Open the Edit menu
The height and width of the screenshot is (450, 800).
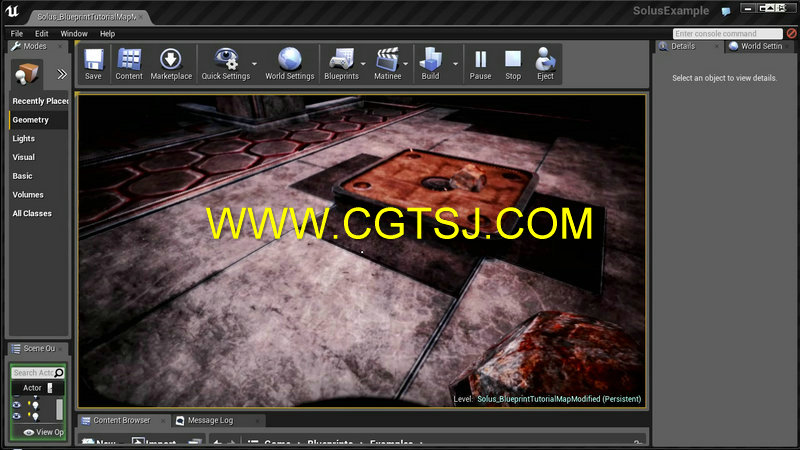[42, 33]
